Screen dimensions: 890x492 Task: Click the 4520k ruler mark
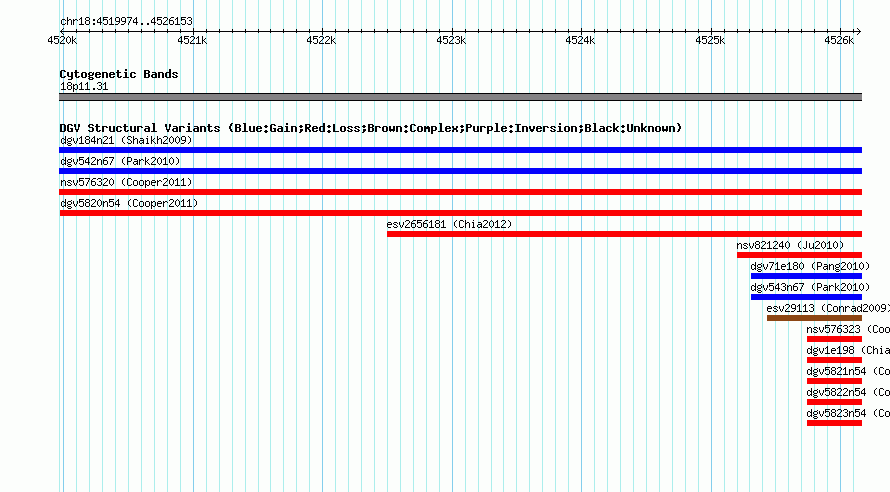62,40
